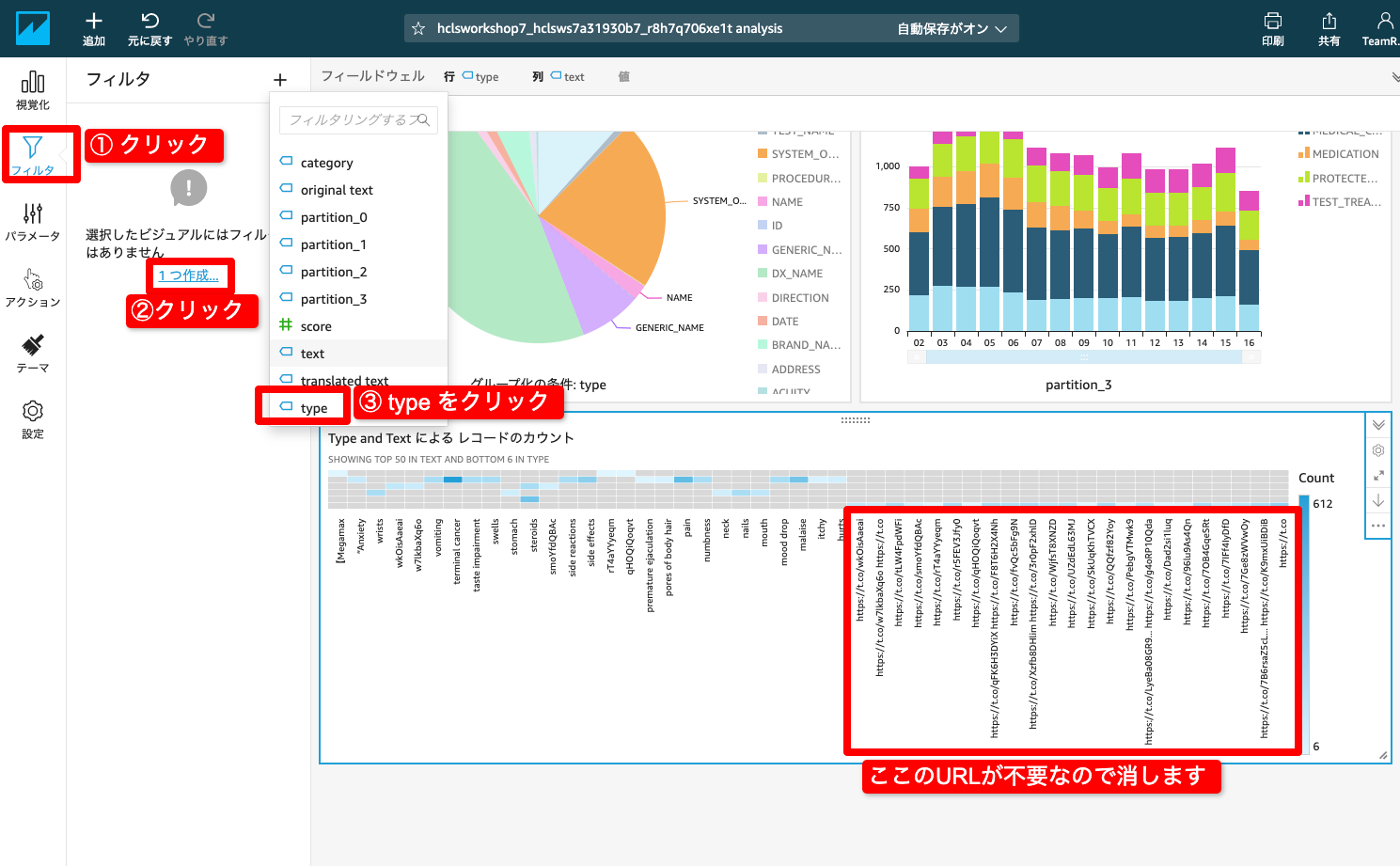Image resolution: width=1400 pixels, height=866 pixels.
Task: Select partition_1 field in filter list
Action: (358, 244)
